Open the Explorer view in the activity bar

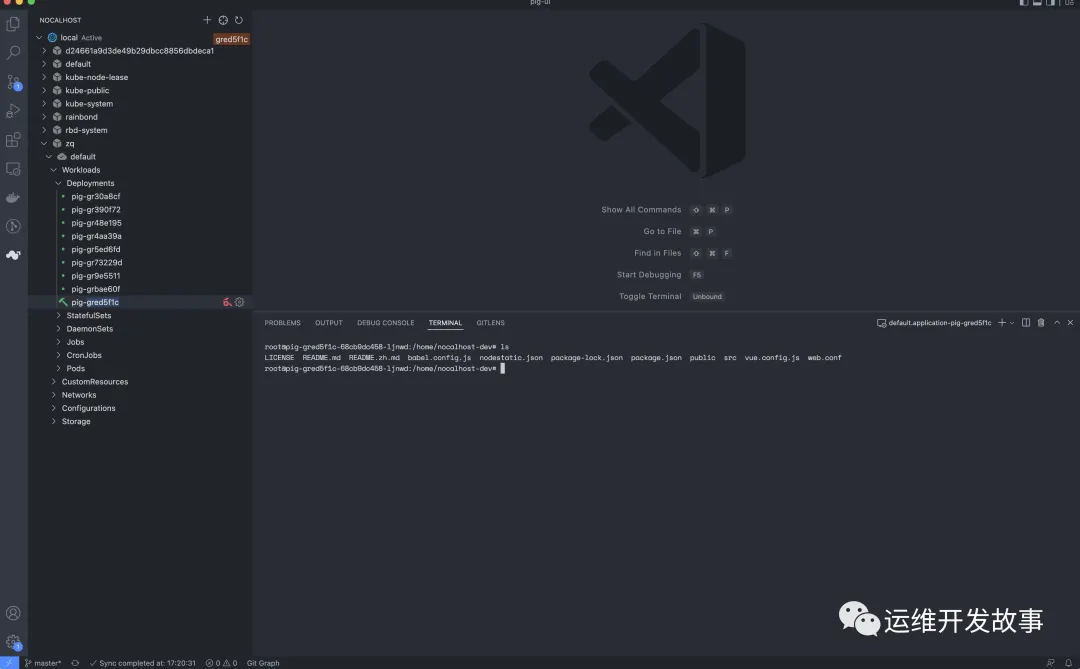coord(13,24)
